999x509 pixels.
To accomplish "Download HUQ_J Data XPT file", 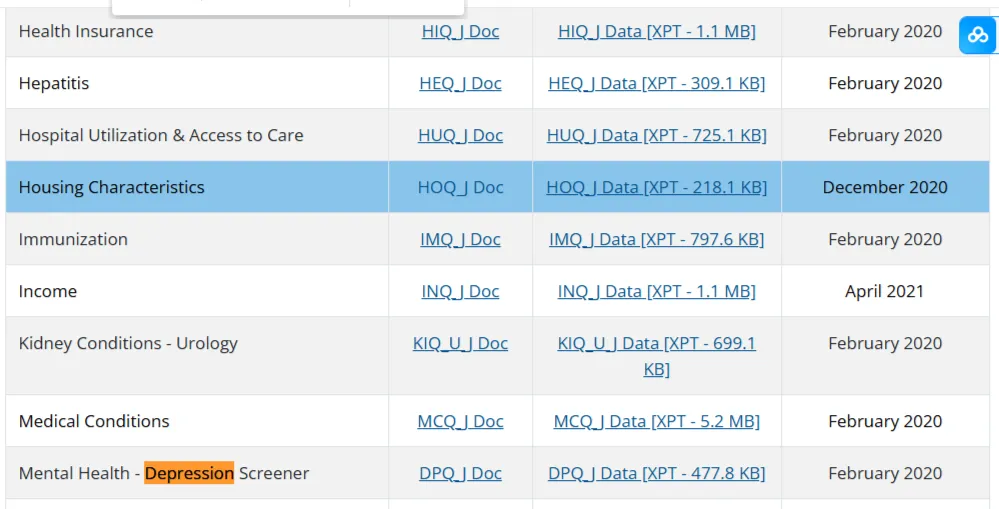I will pos(657,135).
